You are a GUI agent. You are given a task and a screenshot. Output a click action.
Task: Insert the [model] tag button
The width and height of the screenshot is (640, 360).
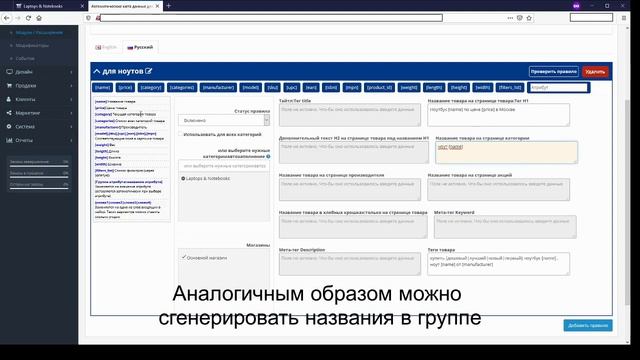tap(251, 87)
